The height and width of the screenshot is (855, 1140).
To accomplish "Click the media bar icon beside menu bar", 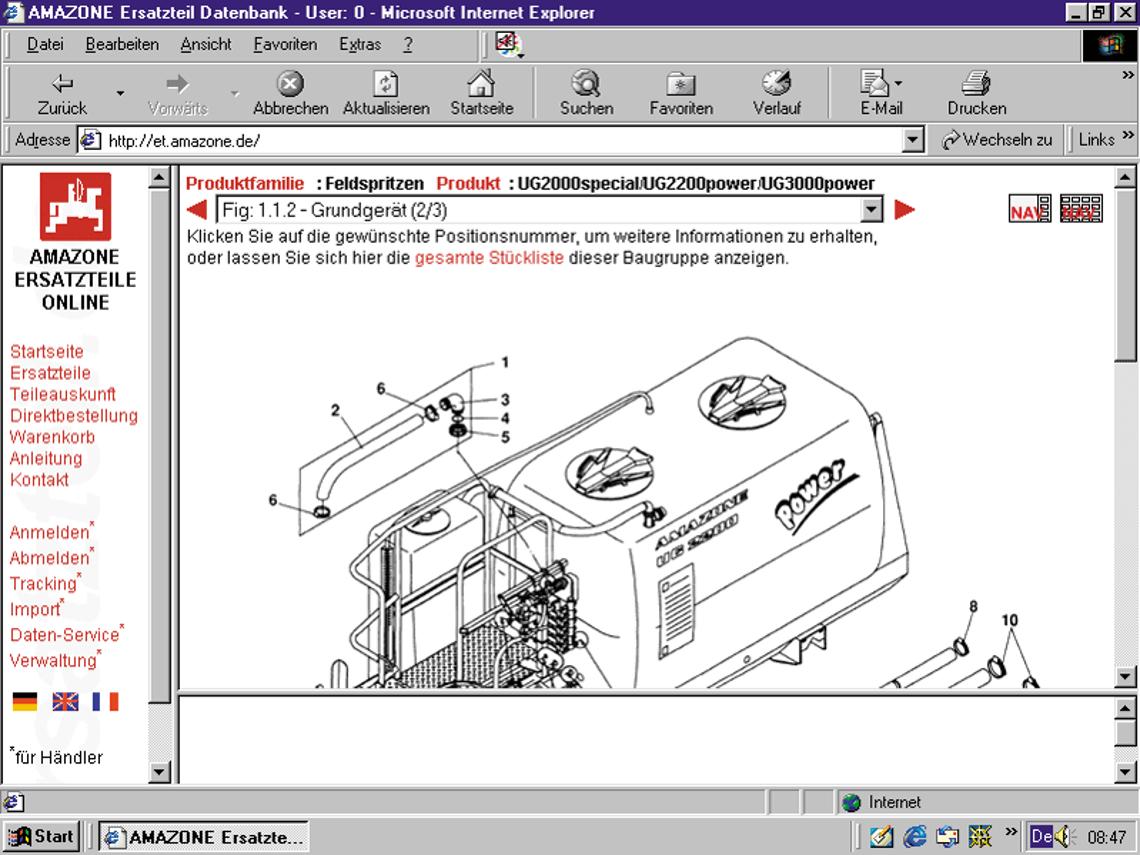I will point(509,44).
